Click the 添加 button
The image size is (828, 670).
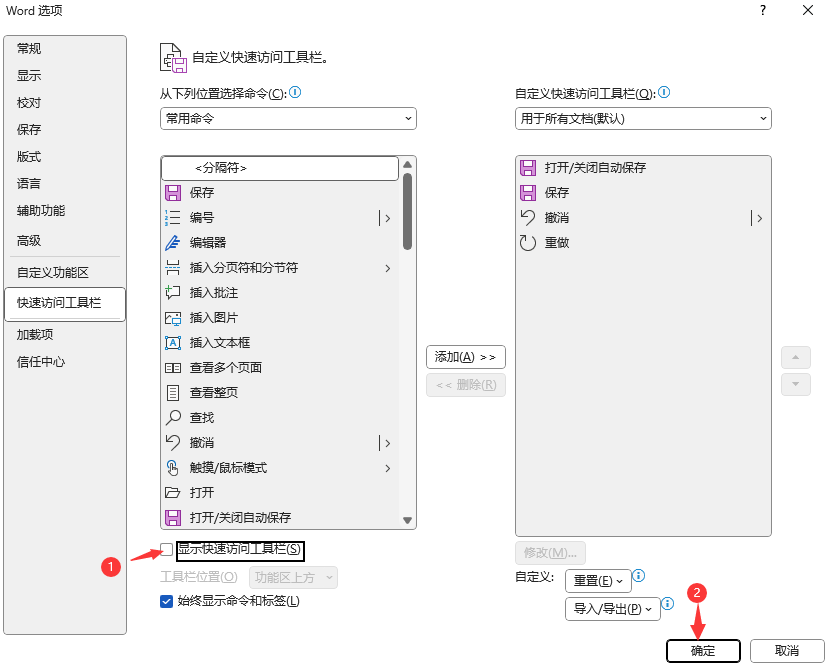[465, 357]
